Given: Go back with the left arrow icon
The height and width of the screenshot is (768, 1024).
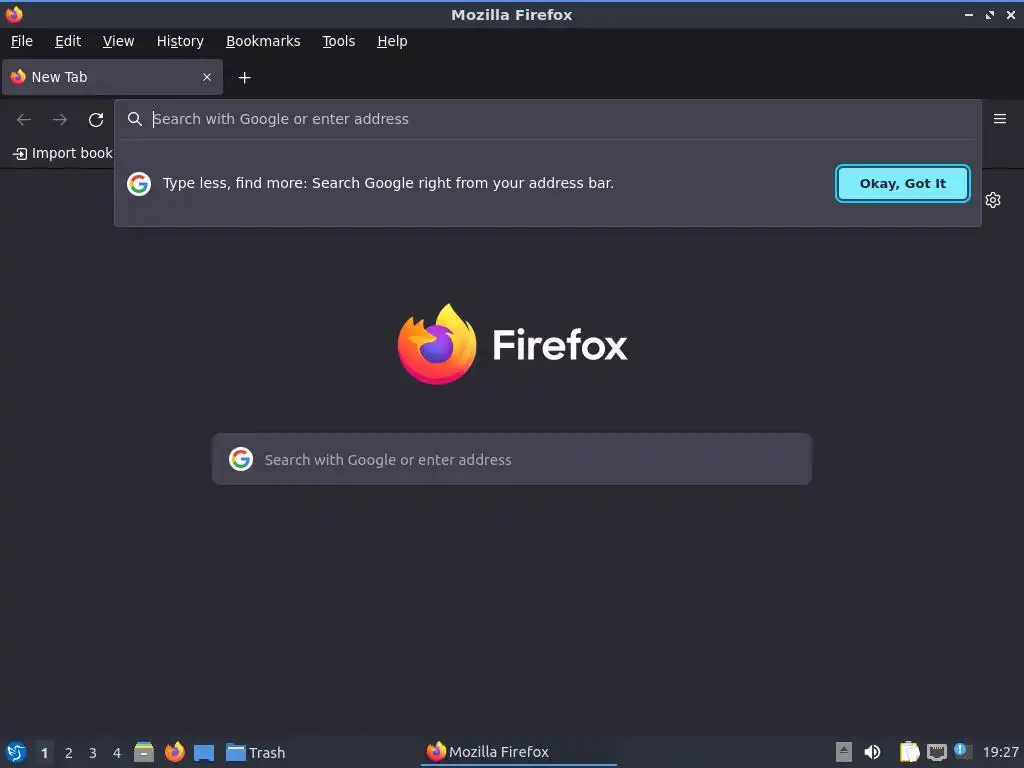Looking at the screenshot, I should point(24,120).
